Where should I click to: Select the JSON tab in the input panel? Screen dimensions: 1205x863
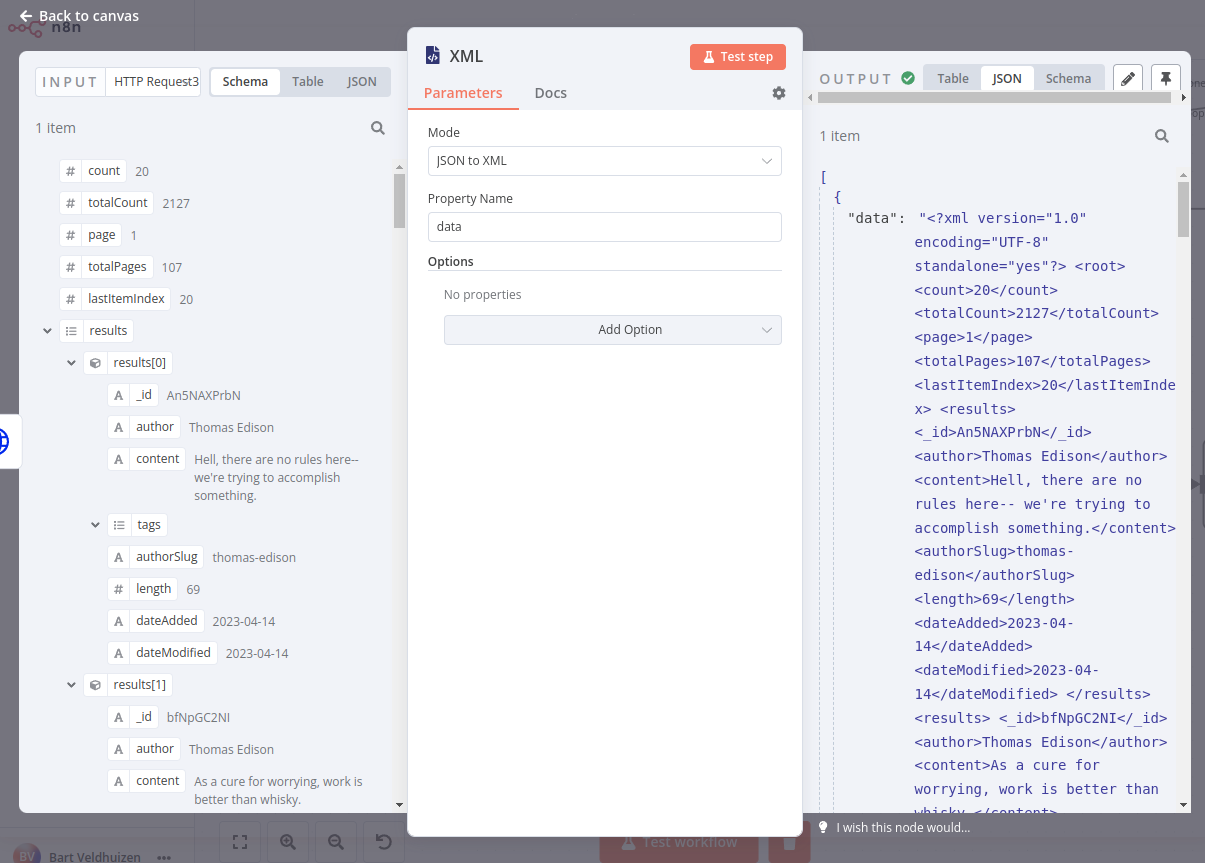361,81
